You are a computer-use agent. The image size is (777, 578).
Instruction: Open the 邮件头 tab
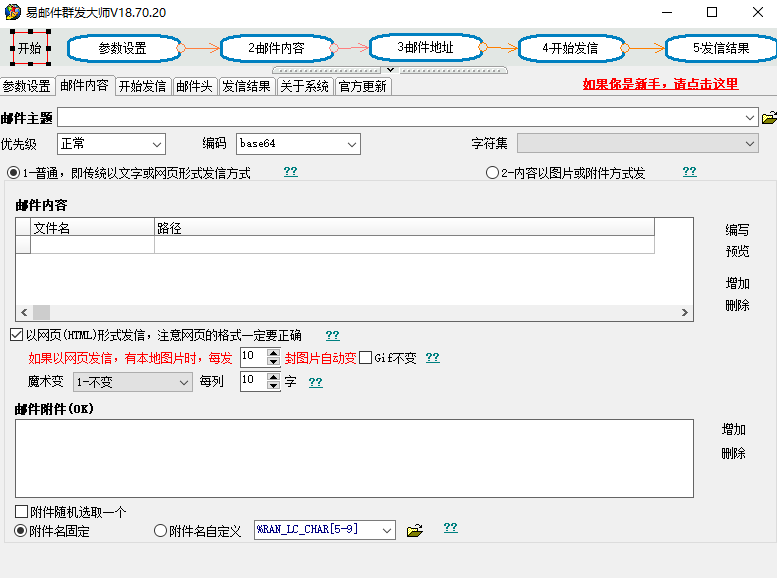[x=194, y=86]
